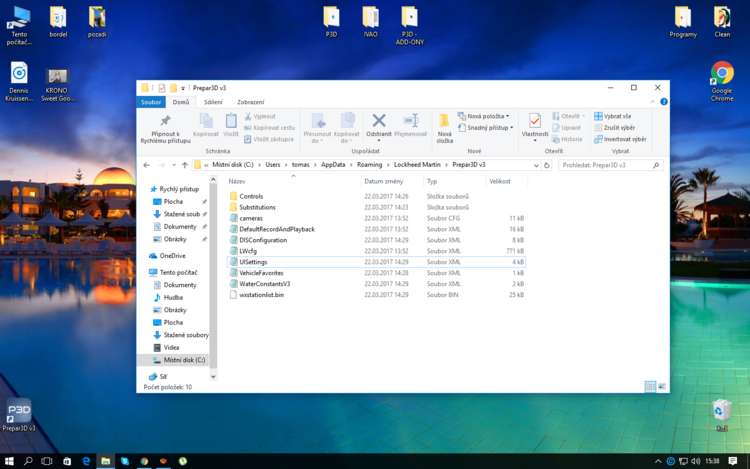750x469 pixels.
Task: Open Quick Access Toolbar customize arrow
Action: [x=183, y=88]
